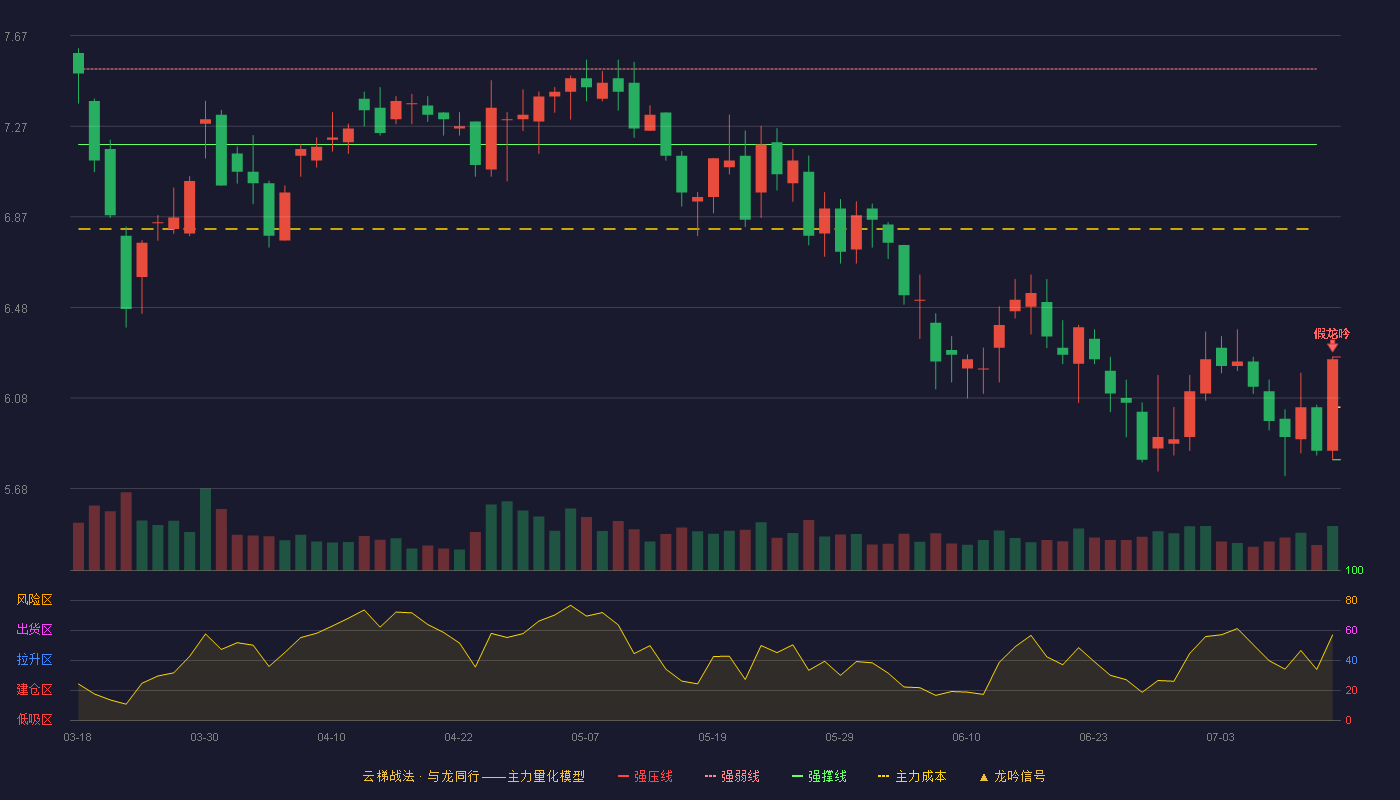Click the red 20 indicator axis value
This screenshot has height=800, width=1400.
pyautogui.click(x=1351, y=690)
